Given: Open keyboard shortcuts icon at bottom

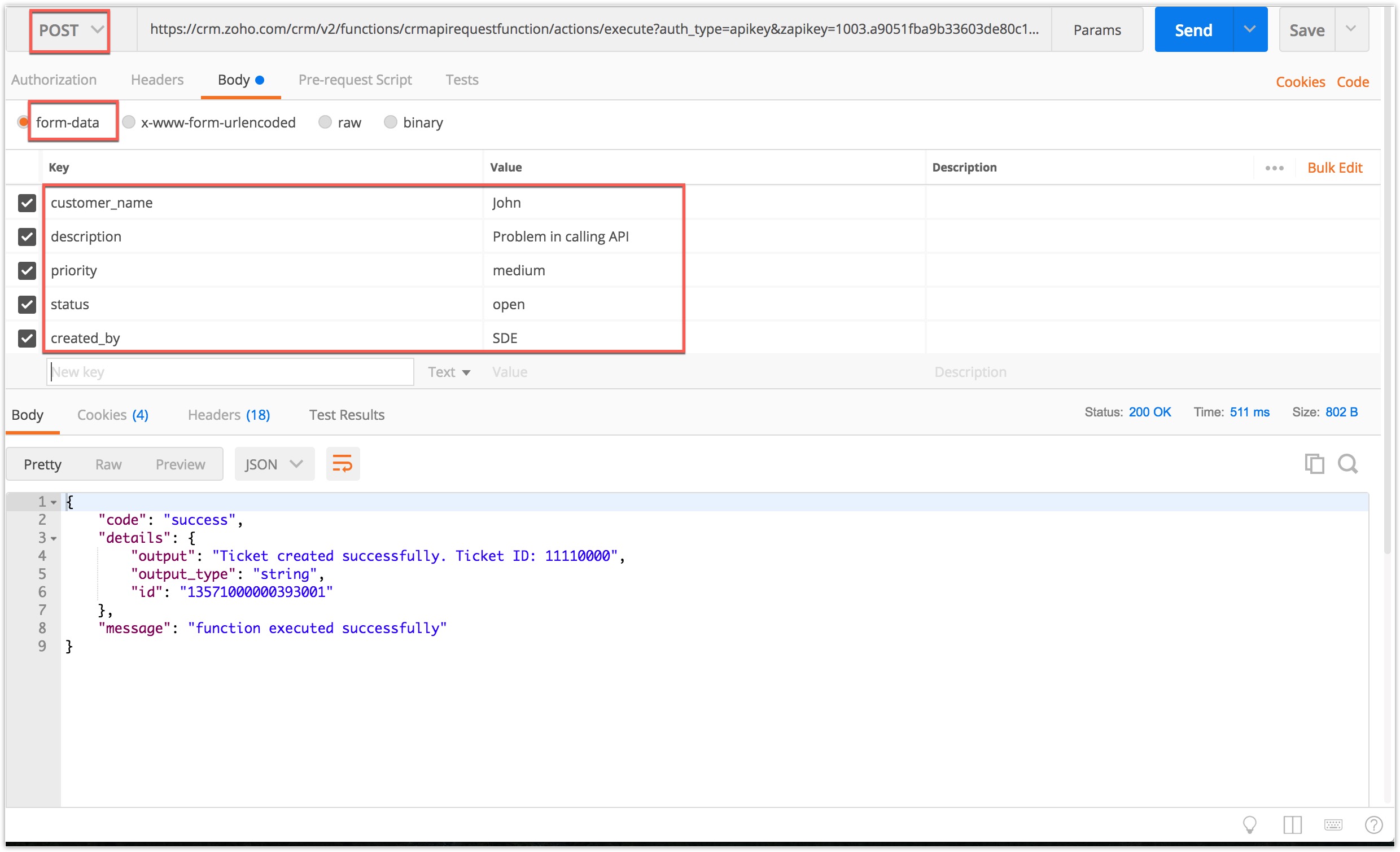Looking at the screenshot, I should click(x=1333, y=824).
